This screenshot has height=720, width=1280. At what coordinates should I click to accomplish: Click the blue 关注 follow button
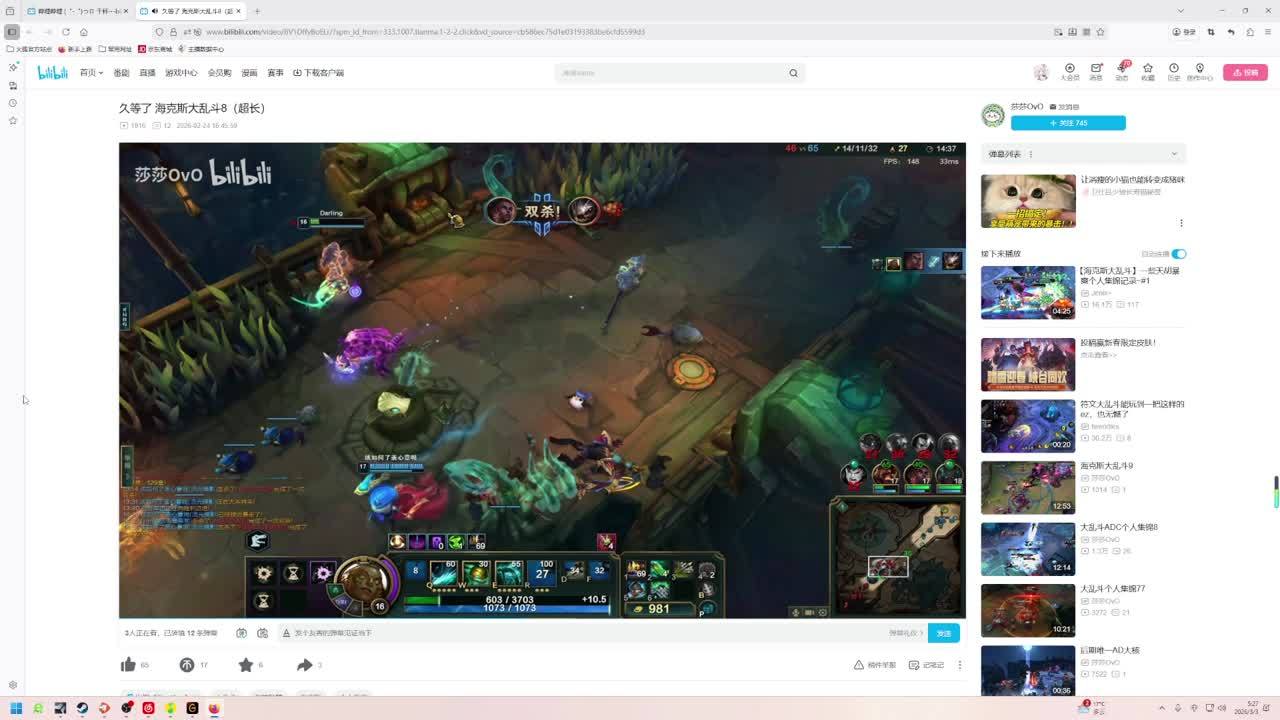tap(1068, 123)
